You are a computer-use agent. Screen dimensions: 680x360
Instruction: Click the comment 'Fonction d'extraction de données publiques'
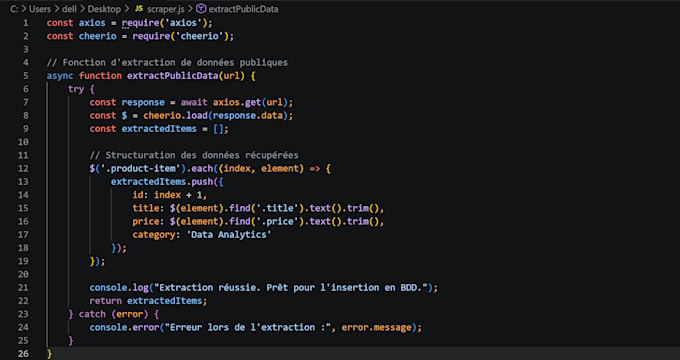(x=167, y=62)
